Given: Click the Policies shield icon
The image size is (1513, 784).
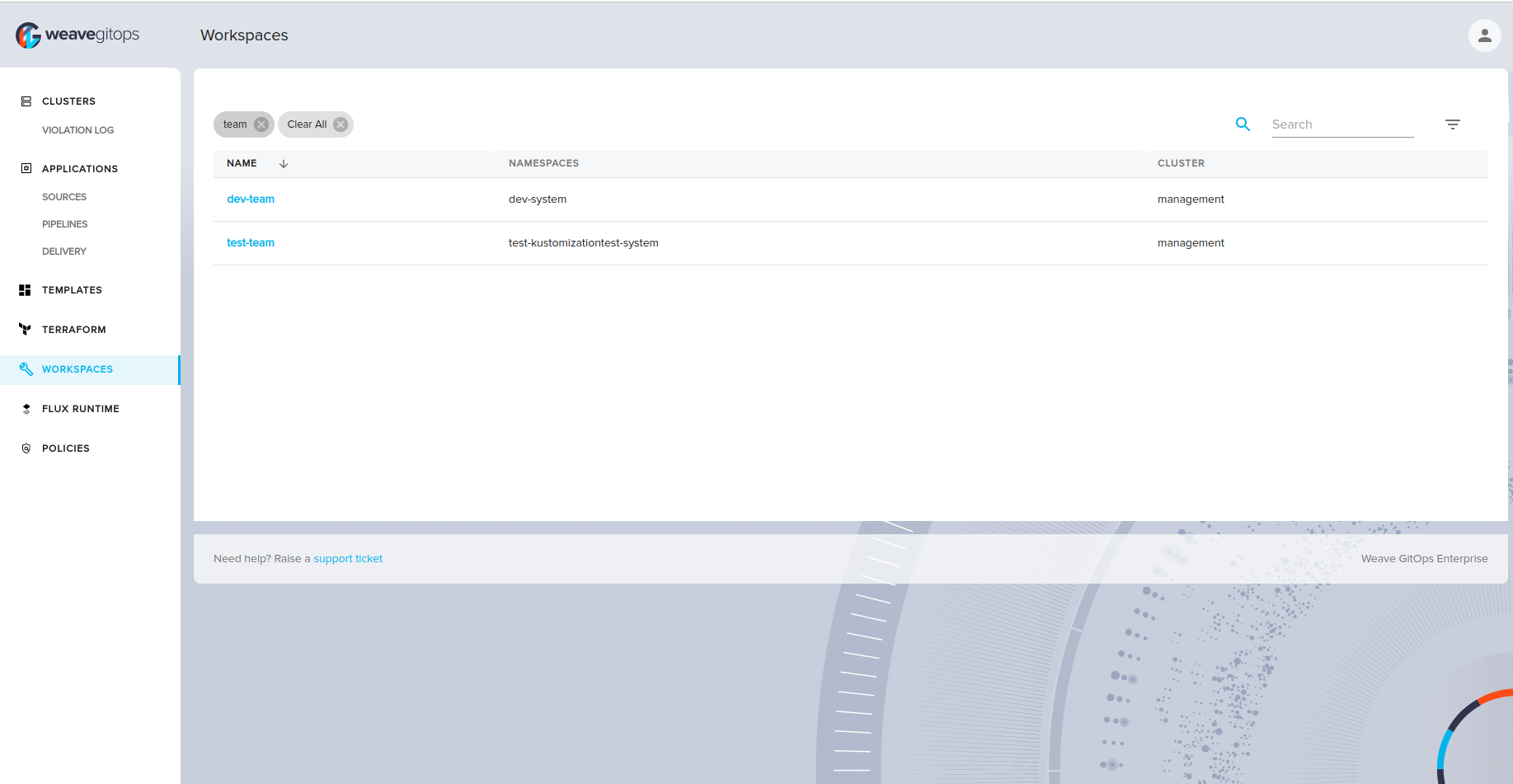Looking at the screenshot, I should click(x=26, y=448).
